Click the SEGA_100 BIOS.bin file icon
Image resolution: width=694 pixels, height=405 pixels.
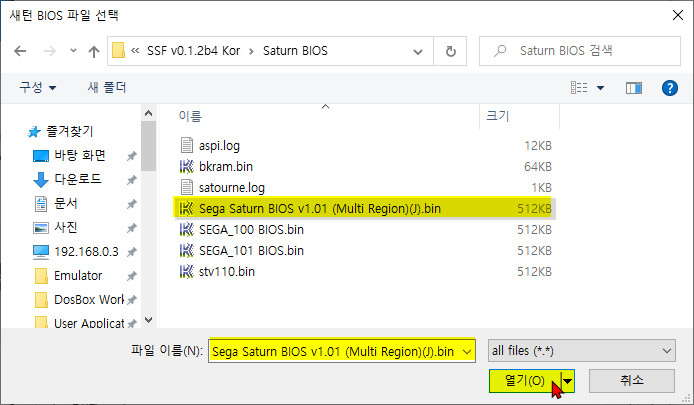186,229
